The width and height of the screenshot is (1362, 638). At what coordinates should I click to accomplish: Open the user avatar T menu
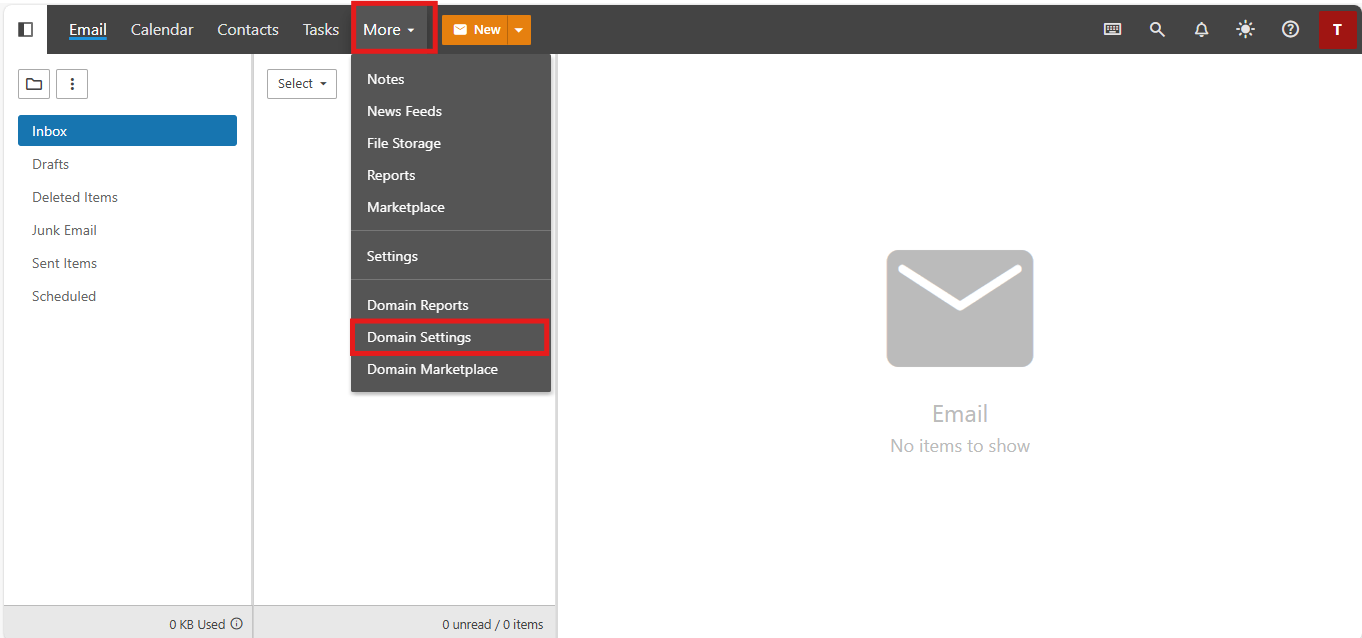[x=1337, y=30]
